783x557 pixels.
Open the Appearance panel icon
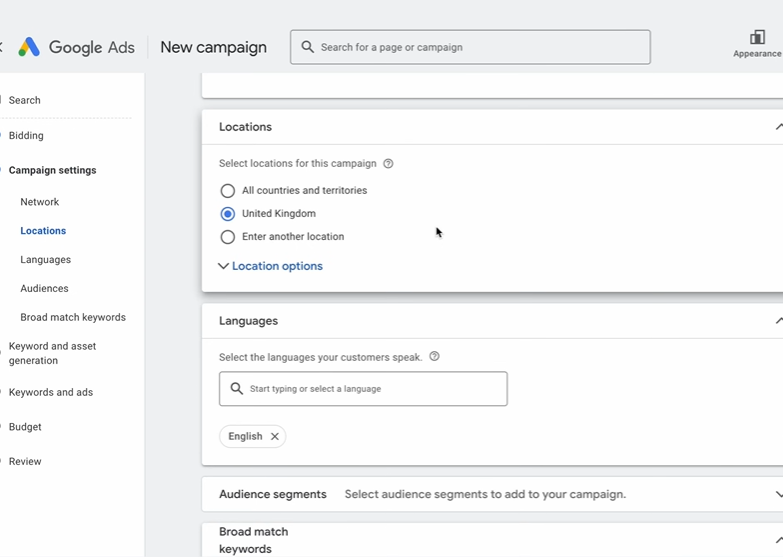tap(757, 38)
